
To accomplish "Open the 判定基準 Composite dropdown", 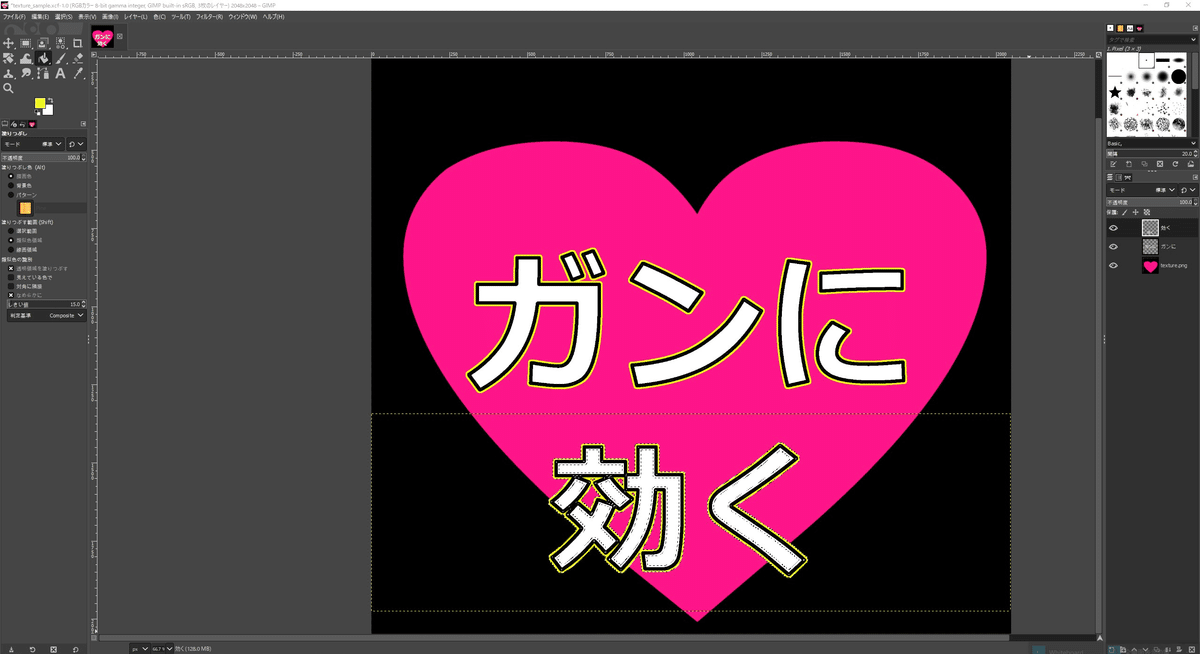I will (x=46, y=315).
